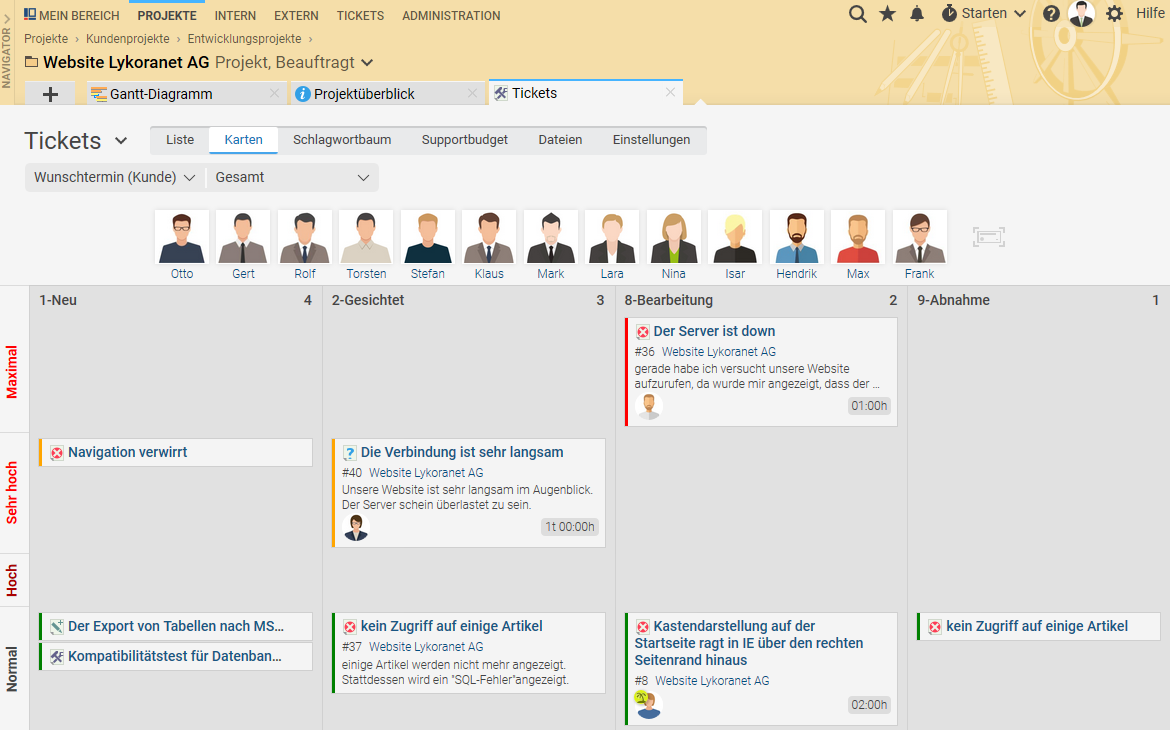Expand the Navigator side panel

(7, 52)
